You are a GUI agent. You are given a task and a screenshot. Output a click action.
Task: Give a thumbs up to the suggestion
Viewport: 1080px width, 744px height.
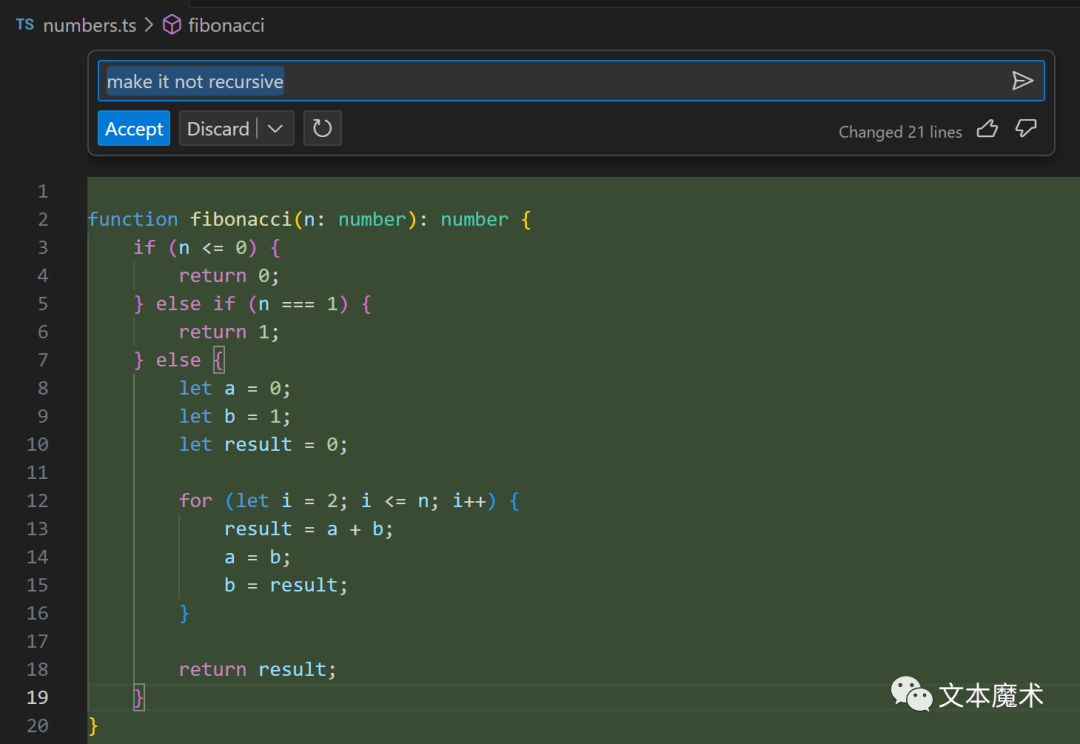[987, 129]
